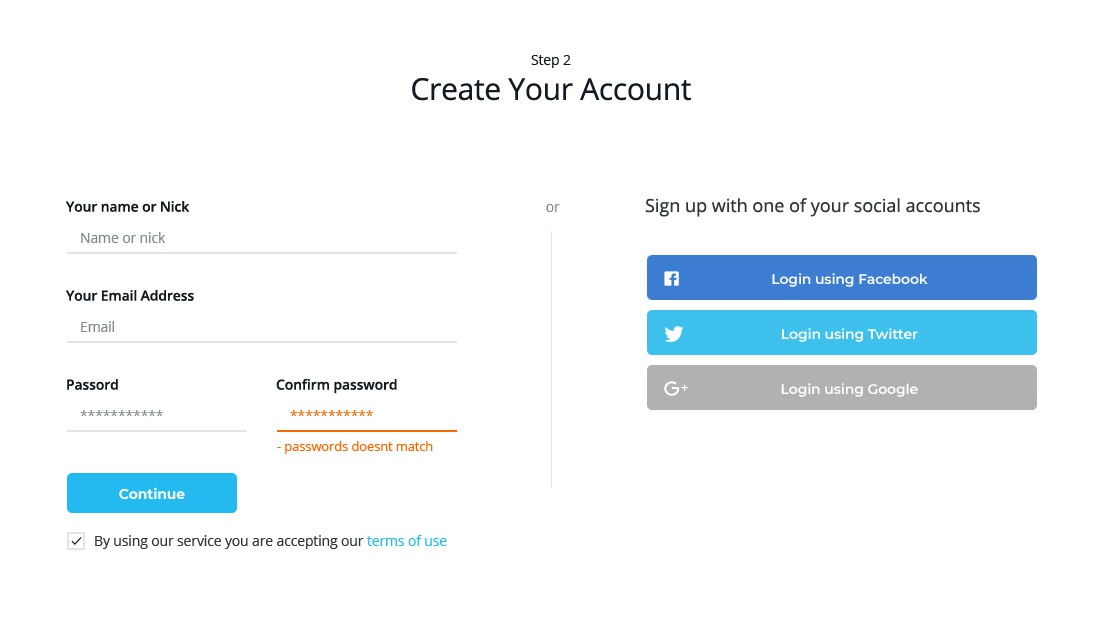Viewport: 1098px width, 627px height.
Task: Click the Google Plus icon
Action: 676,389
